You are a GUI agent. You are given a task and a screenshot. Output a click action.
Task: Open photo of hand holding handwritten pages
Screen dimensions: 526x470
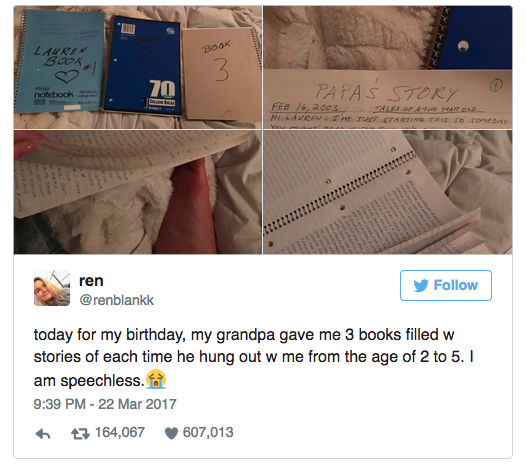138,192
